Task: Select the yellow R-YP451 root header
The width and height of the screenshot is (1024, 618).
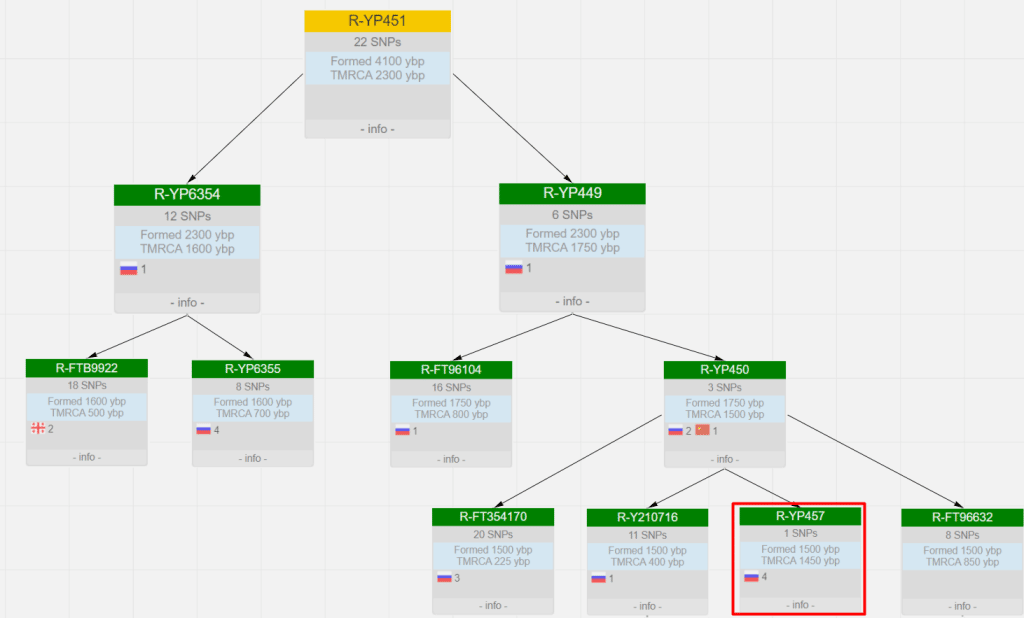Action: pos(377,21)
